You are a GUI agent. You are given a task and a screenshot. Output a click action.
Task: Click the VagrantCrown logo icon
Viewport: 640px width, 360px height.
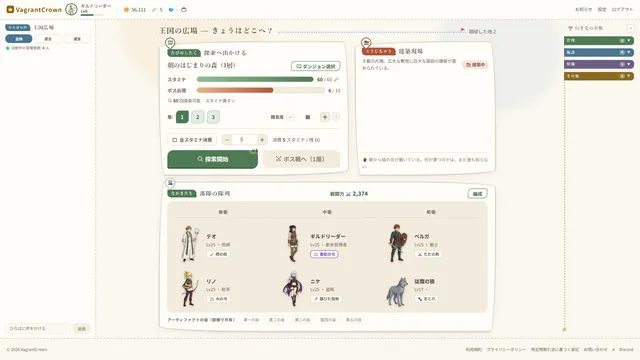click(10, 9)
